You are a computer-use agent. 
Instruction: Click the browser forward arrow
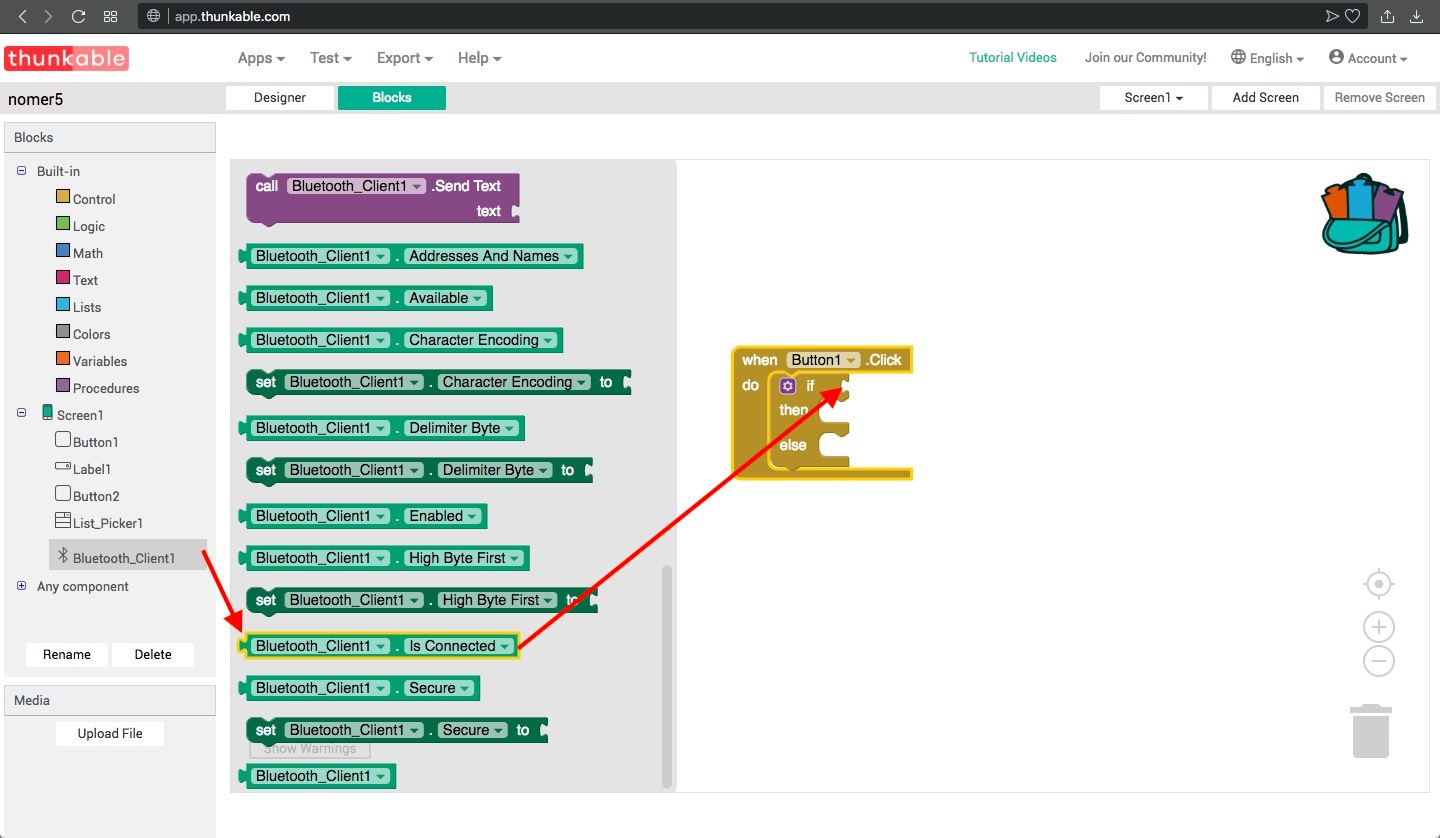[x=50, y=16]
